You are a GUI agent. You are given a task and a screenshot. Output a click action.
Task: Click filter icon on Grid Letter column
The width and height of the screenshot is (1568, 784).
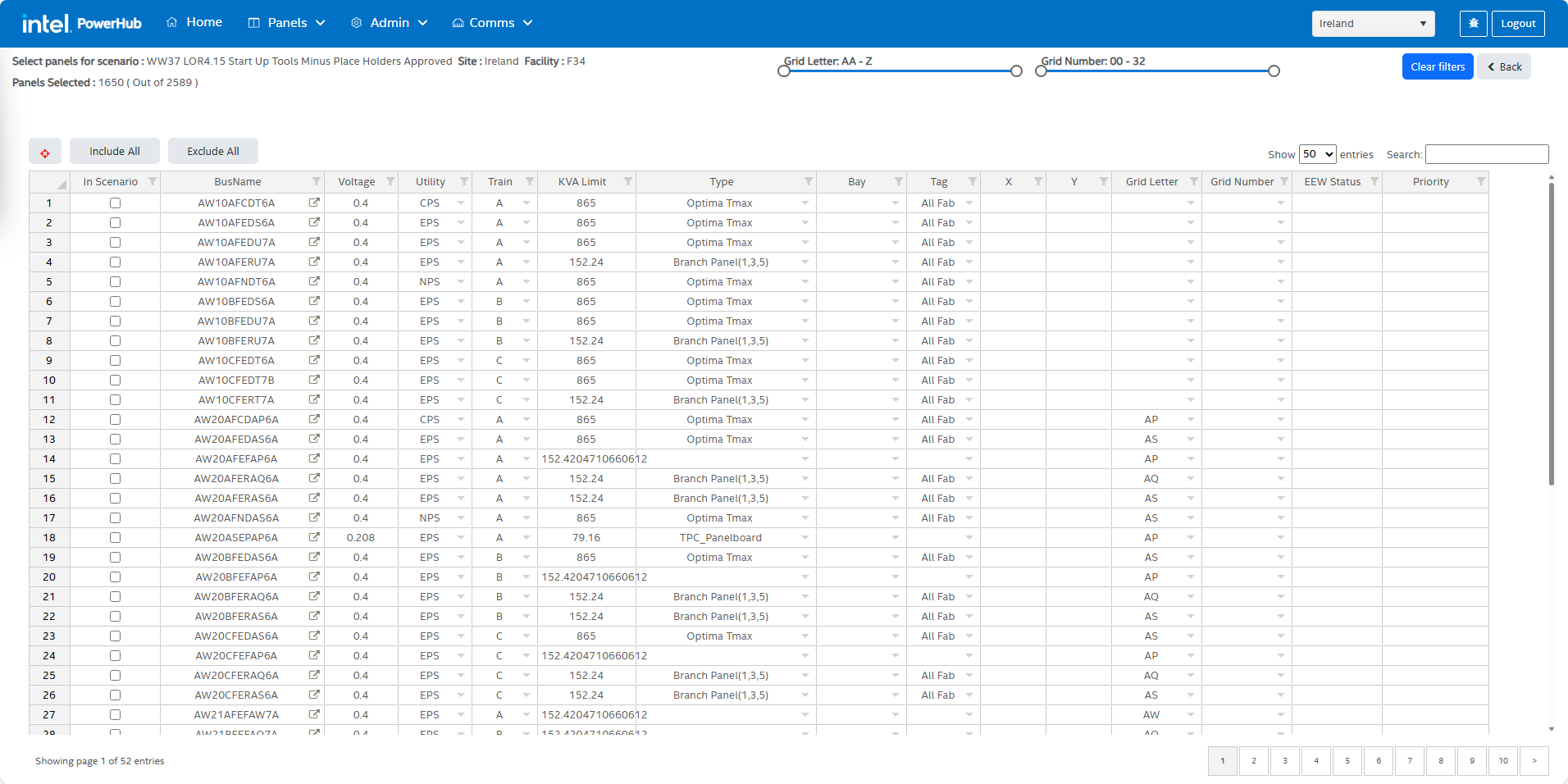pos(1194,181)
